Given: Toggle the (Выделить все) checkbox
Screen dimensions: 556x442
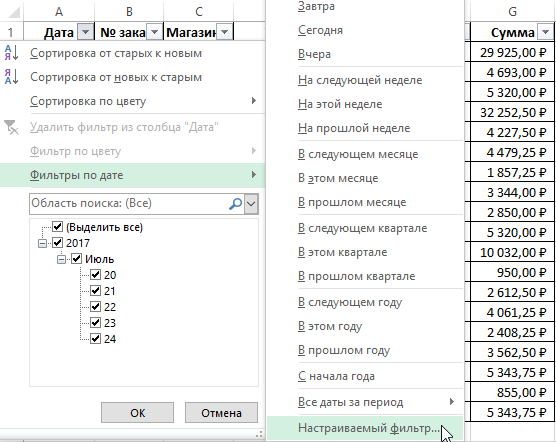Looking at the screenshot, I should pyautogui.click(x=57, y=227).
